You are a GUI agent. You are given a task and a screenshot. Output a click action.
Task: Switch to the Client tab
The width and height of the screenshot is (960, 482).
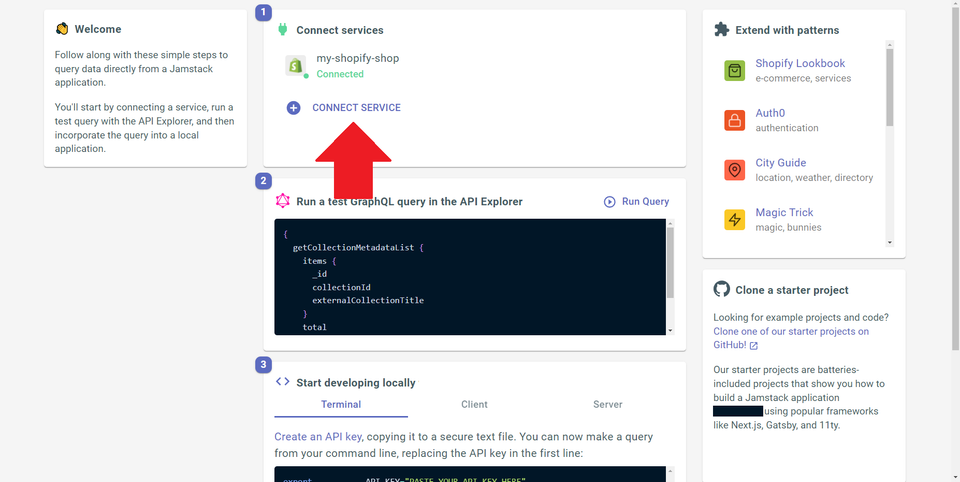(474, 405)
